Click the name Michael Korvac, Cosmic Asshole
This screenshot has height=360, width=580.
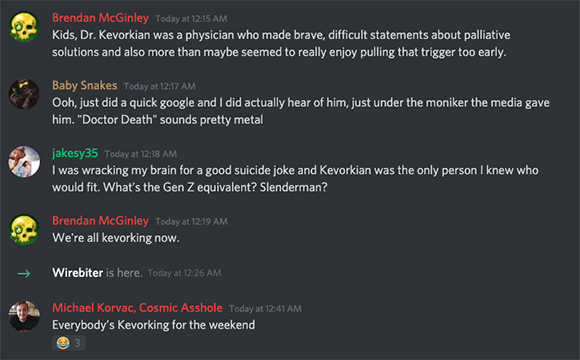point(137,307)
